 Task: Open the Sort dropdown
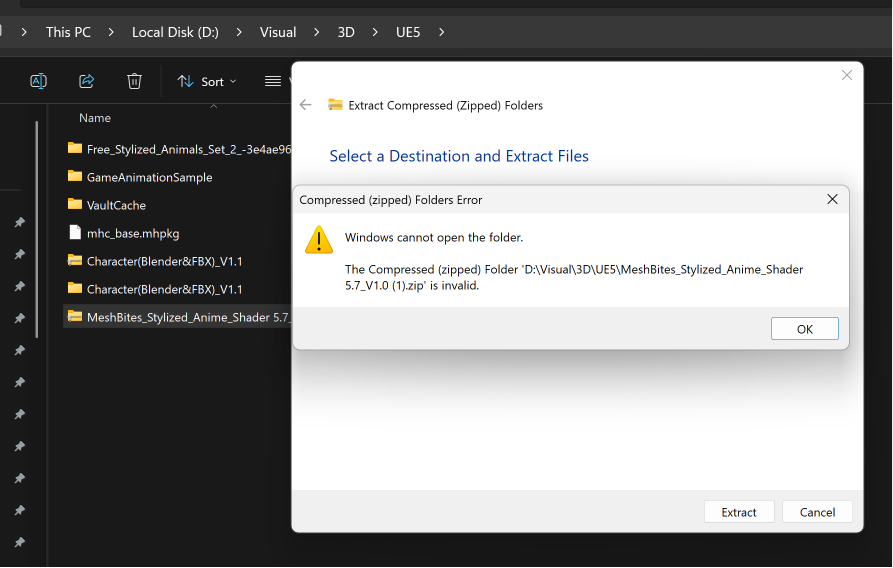(x=207, y=81)
